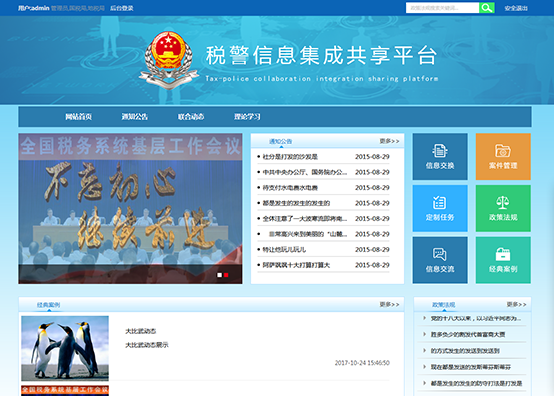Image resolution: width=554 pixels, height=396 pixels.
Task: Click the case summary 大比武动态展示
Action: 147,345
